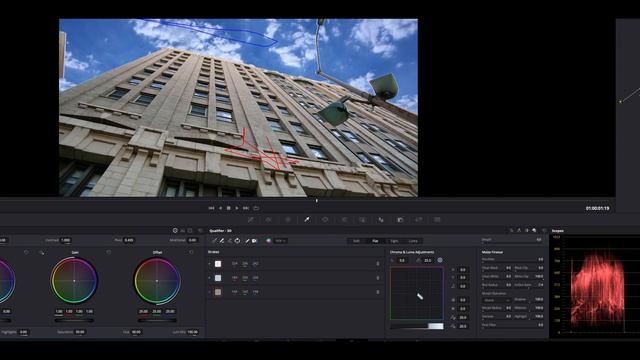Select the pen stroke tool in Qualifier

(247, 241)
